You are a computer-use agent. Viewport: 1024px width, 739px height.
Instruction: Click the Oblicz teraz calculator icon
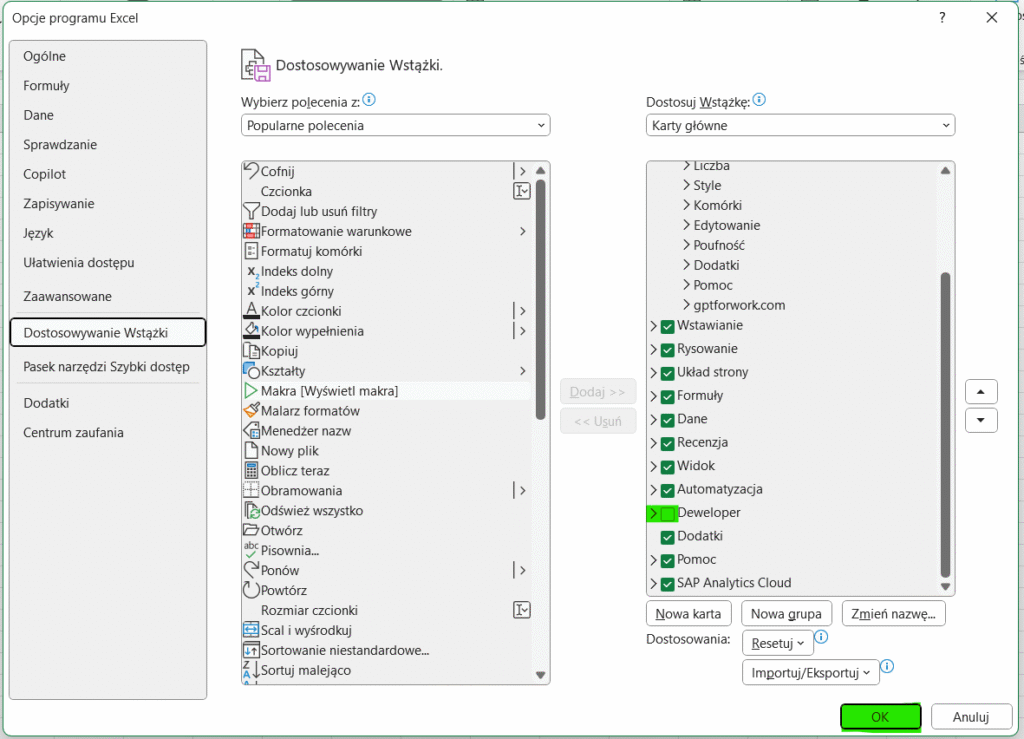pos(251,470)
